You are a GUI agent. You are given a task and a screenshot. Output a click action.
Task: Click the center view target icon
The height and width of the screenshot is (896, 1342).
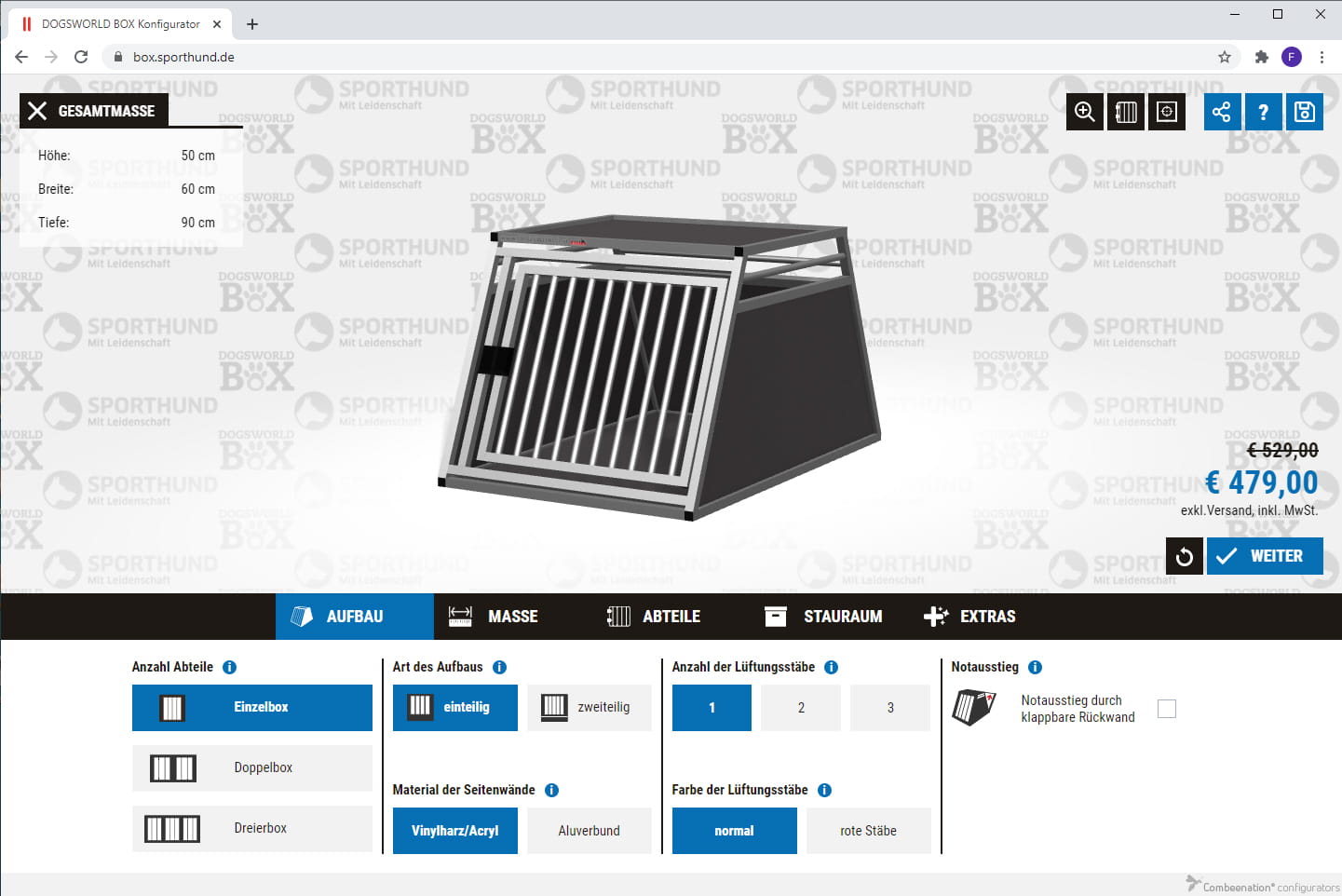pos(1166,112)
